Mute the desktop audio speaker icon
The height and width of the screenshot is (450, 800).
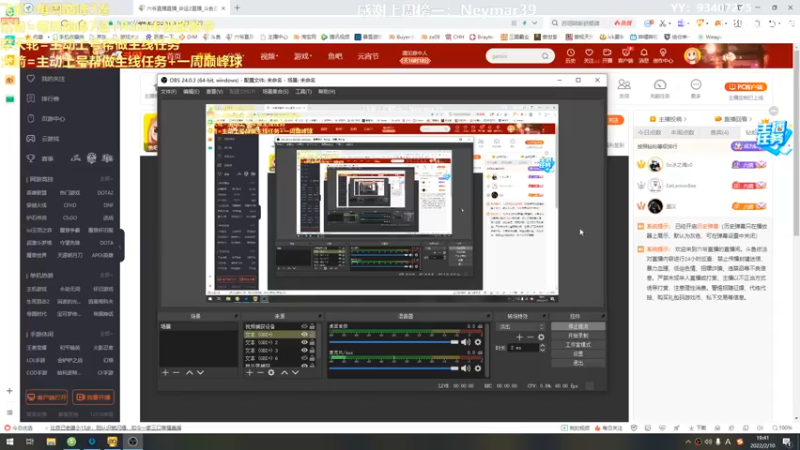coord(466,342)
